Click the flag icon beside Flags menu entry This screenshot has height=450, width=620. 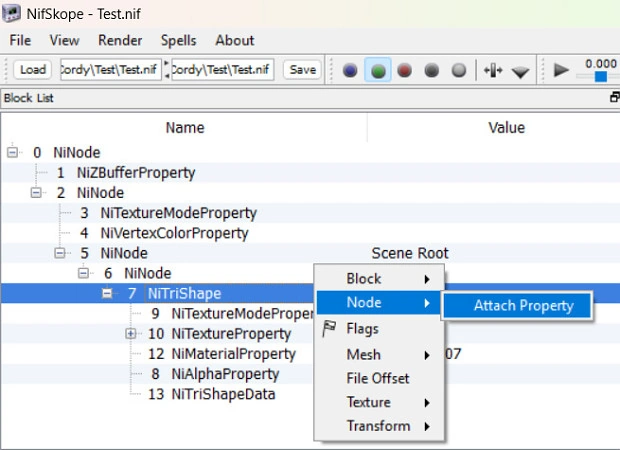pos(329,329)
